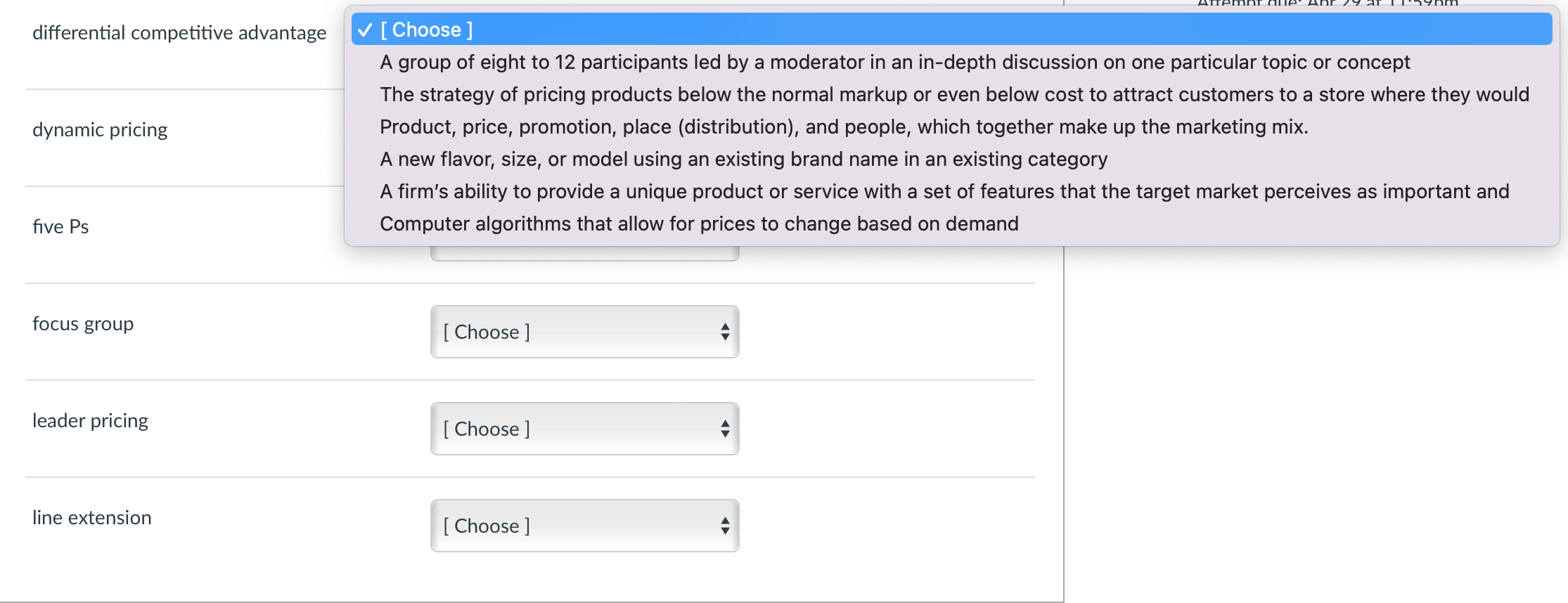Open the leader pricing [Choose] dropdown
The width and height of the screenshot is (1568, 603).
[584, 429]
